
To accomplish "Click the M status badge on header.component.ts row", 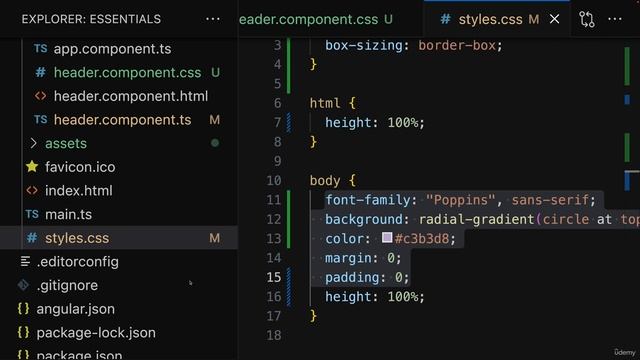I will pos(215,120).
